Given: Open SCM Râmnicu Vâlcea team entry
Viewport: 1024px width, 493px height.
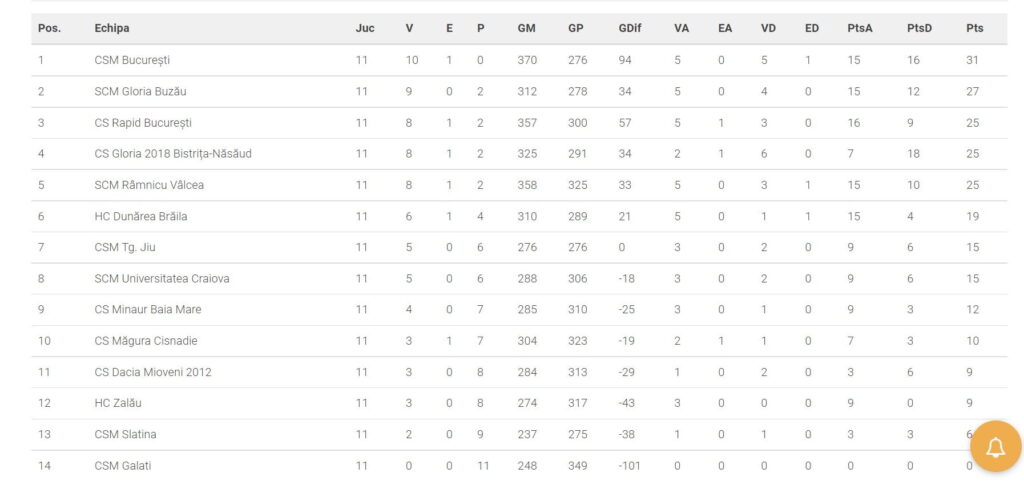Looking at the screenshot, I should click(x=149, y=185).
